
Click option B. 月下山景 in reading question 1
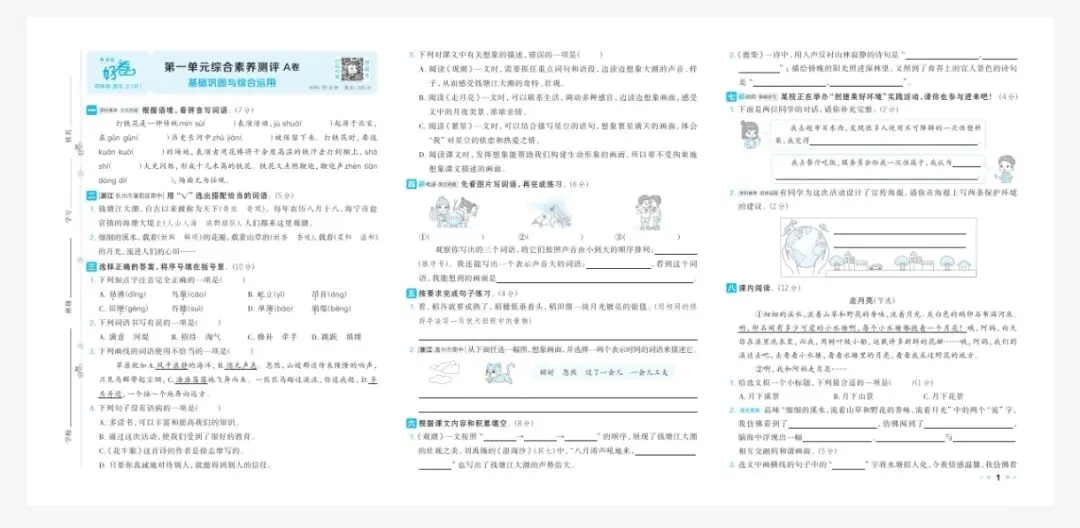click(x=853, y=396)
